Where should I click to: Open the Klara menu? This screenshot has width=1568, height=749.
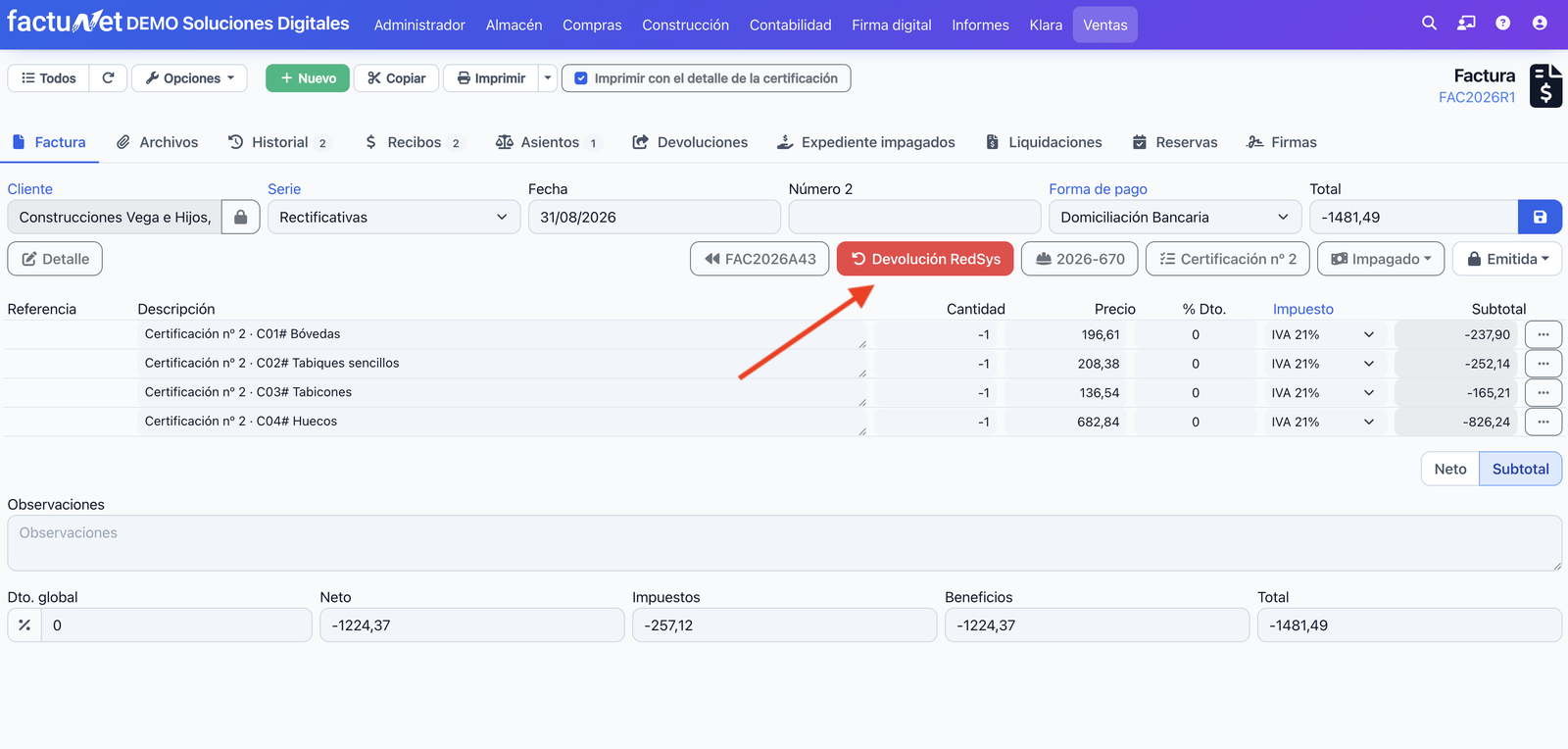[x=1046, y=25]
